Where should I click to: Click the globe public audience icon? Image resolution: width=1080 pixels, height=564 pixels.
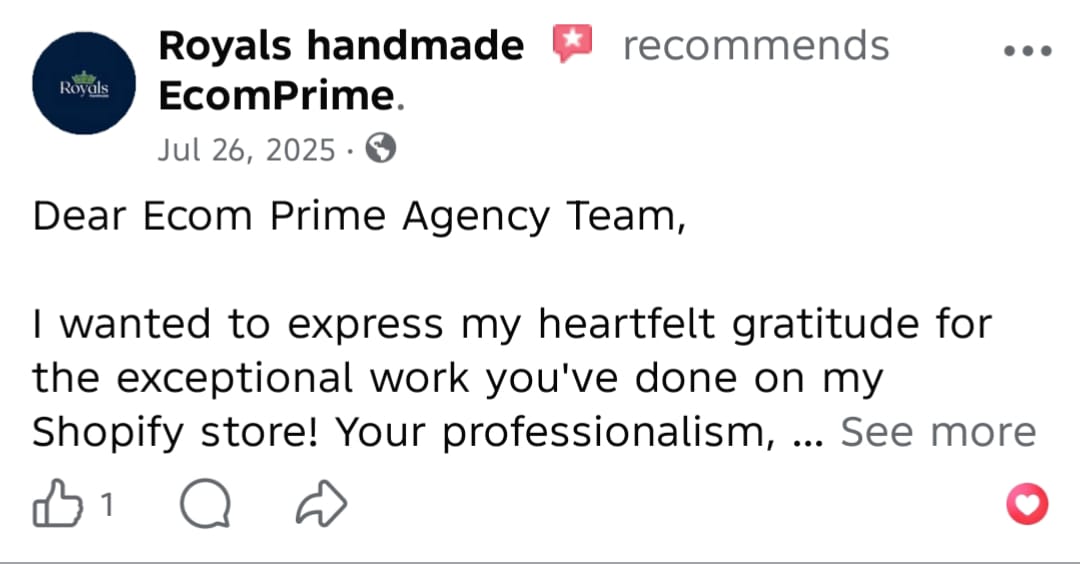381,150
